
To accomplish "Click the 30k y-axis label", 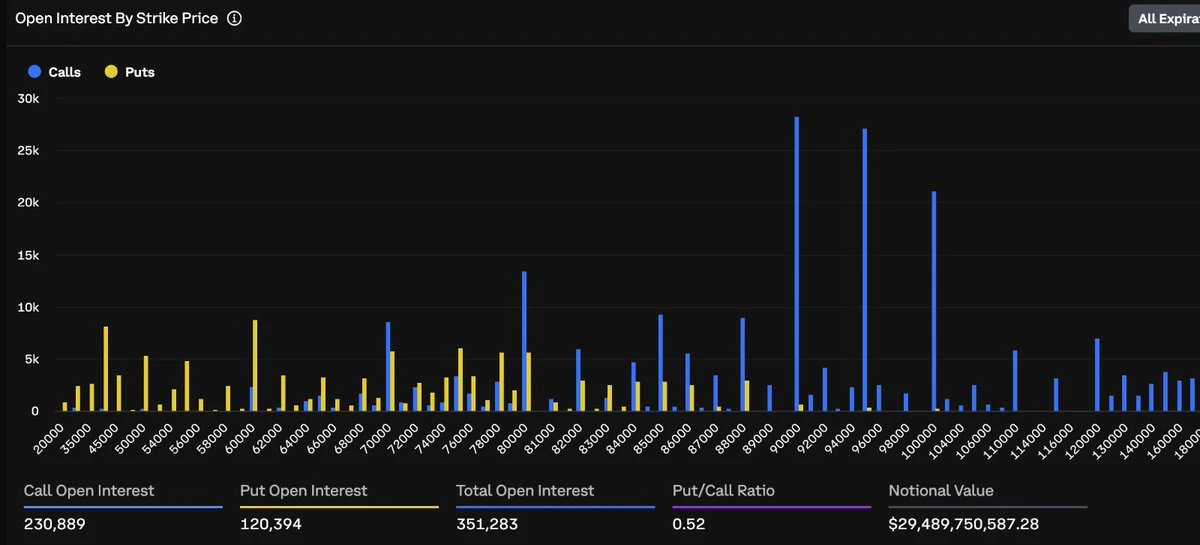I will tap(28, 98).
